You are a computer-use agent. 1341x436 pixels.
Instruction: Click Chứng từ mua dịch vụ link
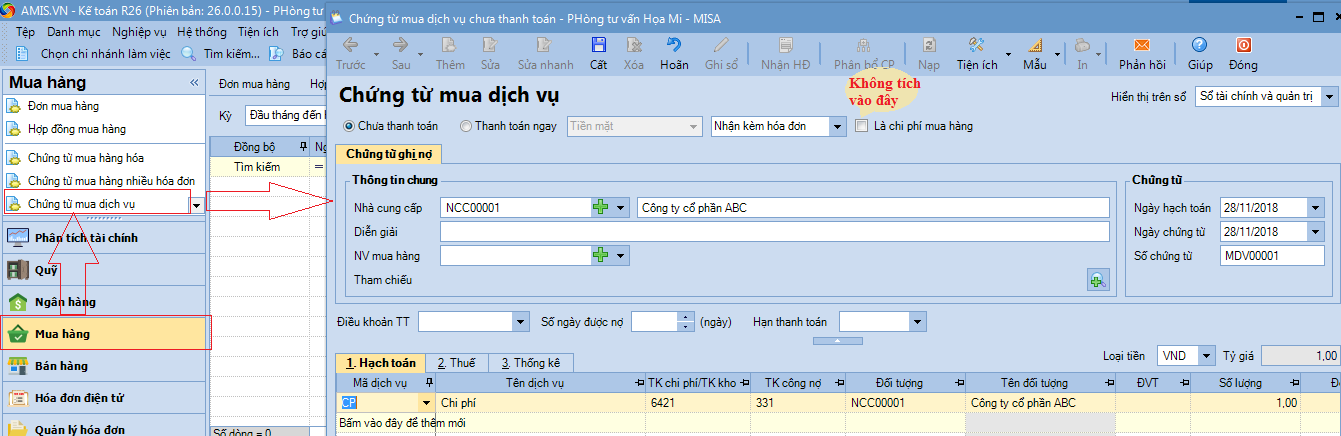(x=82, y=204)
